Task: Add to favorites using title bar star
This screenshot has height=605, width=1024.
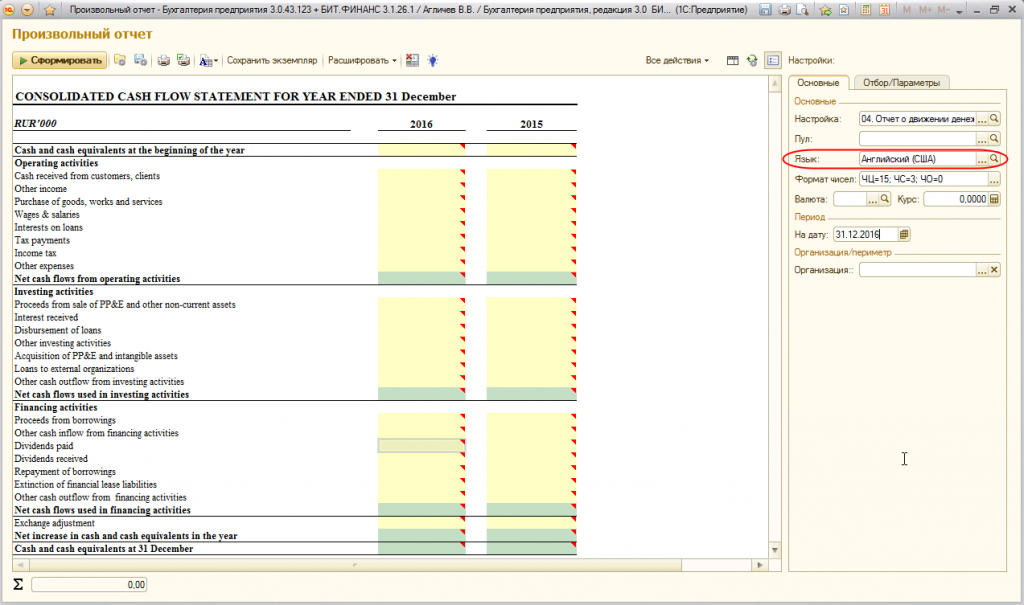Action: click(824, 10)
